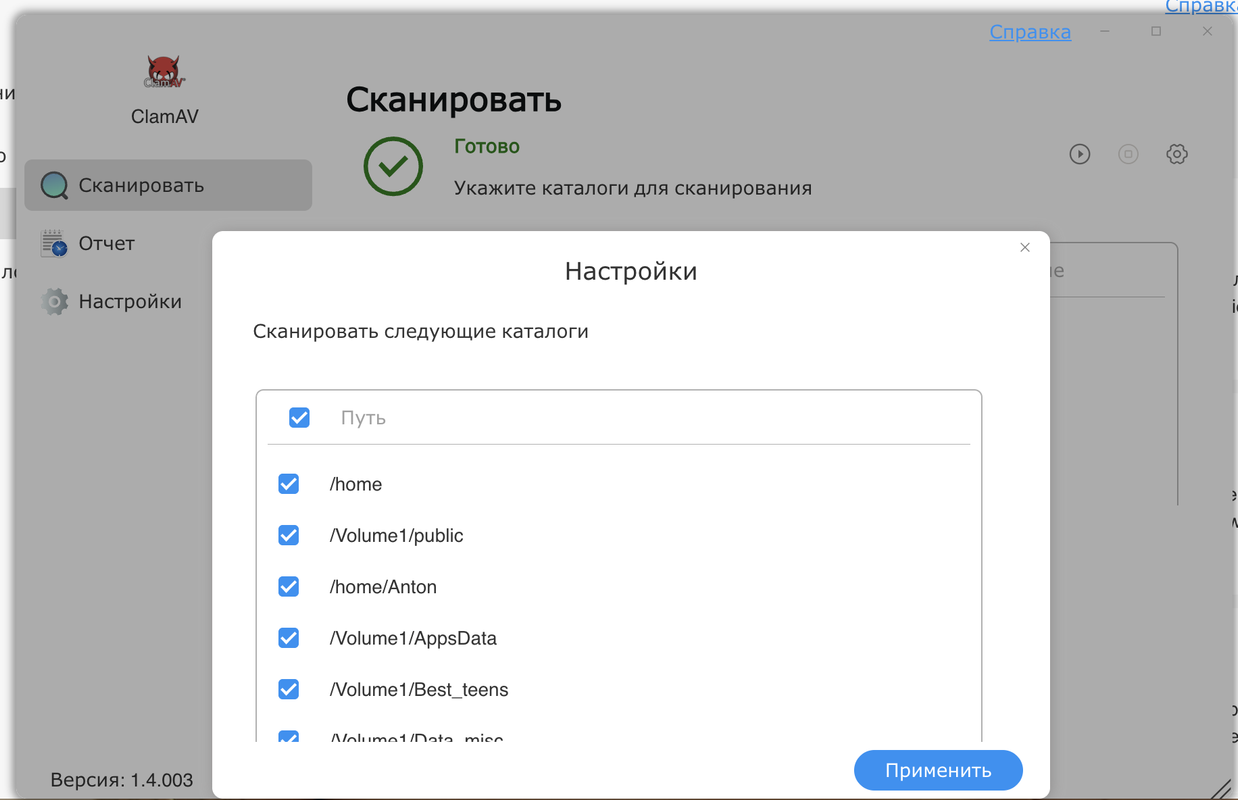Open the Справка help link
The image size is (1238, 800).
coord(1030,32)
